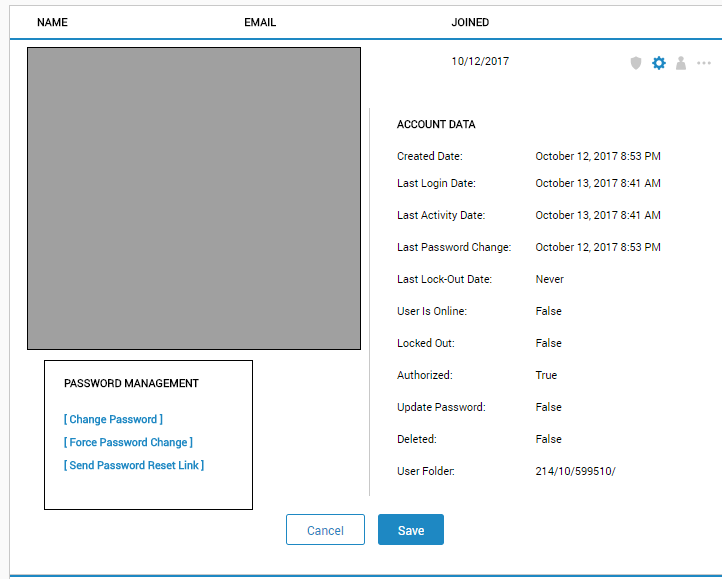This screenshot has height=579, width=722.
Task: Click the Last Lock-Out Date label
Action: click(444, 279)
